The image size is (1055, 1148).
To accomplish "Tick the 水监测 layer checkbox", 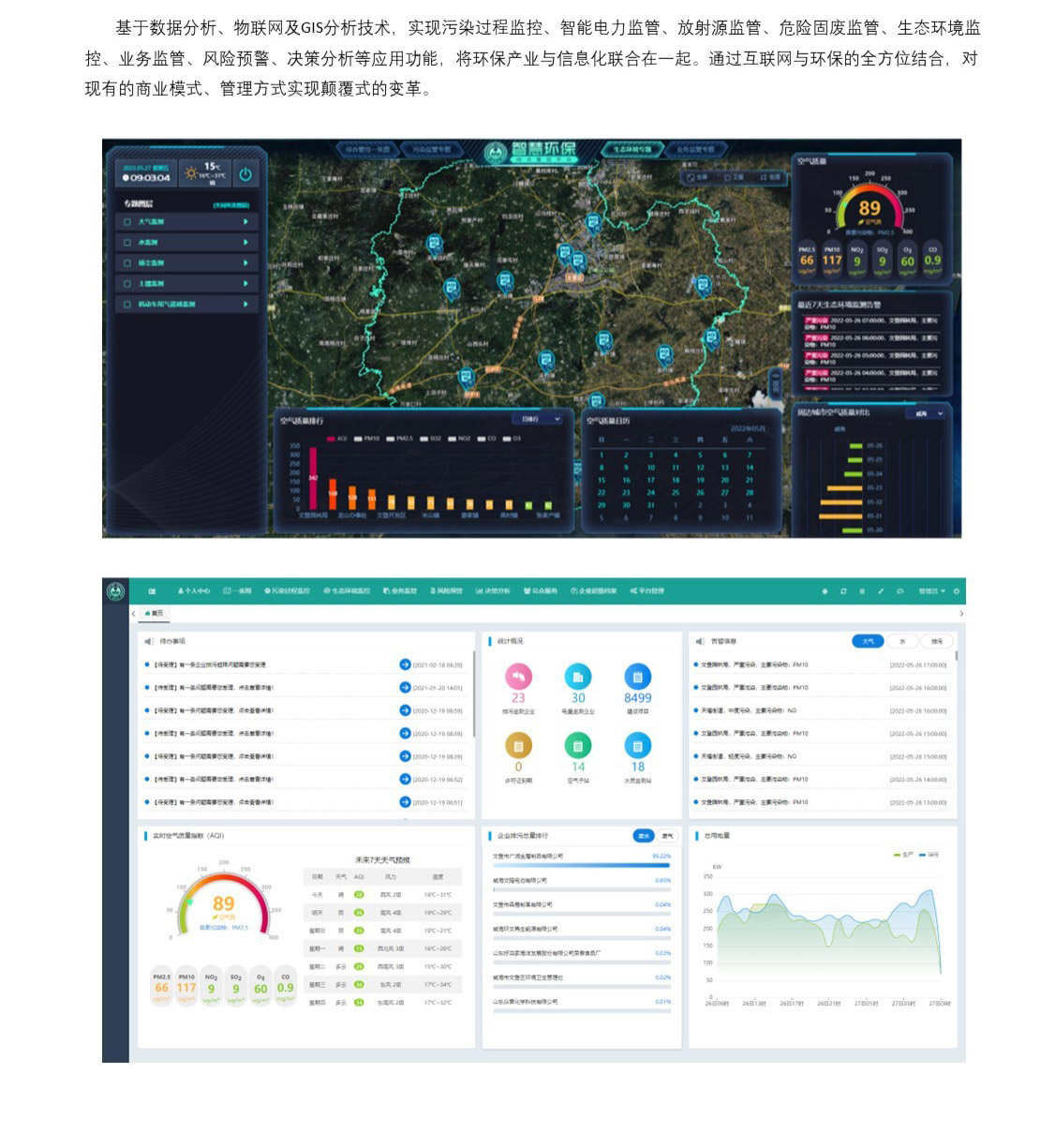I will pos(127,243).
